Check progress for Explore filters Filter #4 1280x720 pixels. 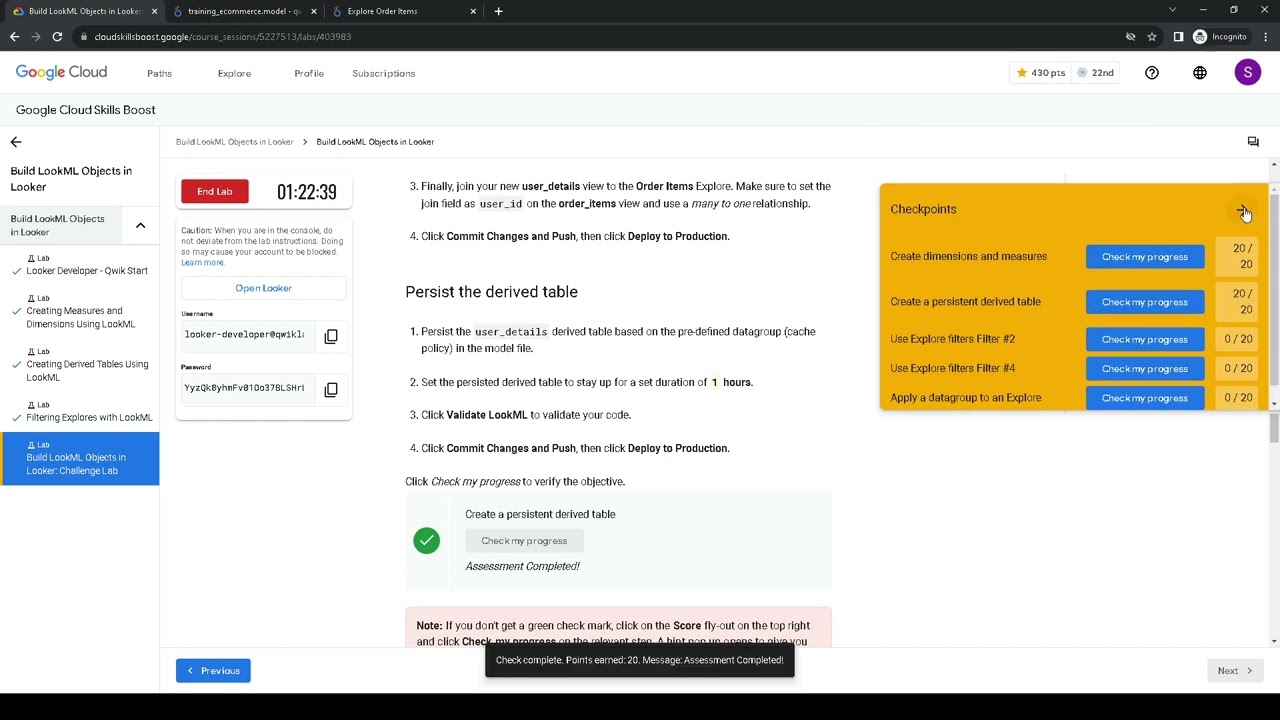1145,369
